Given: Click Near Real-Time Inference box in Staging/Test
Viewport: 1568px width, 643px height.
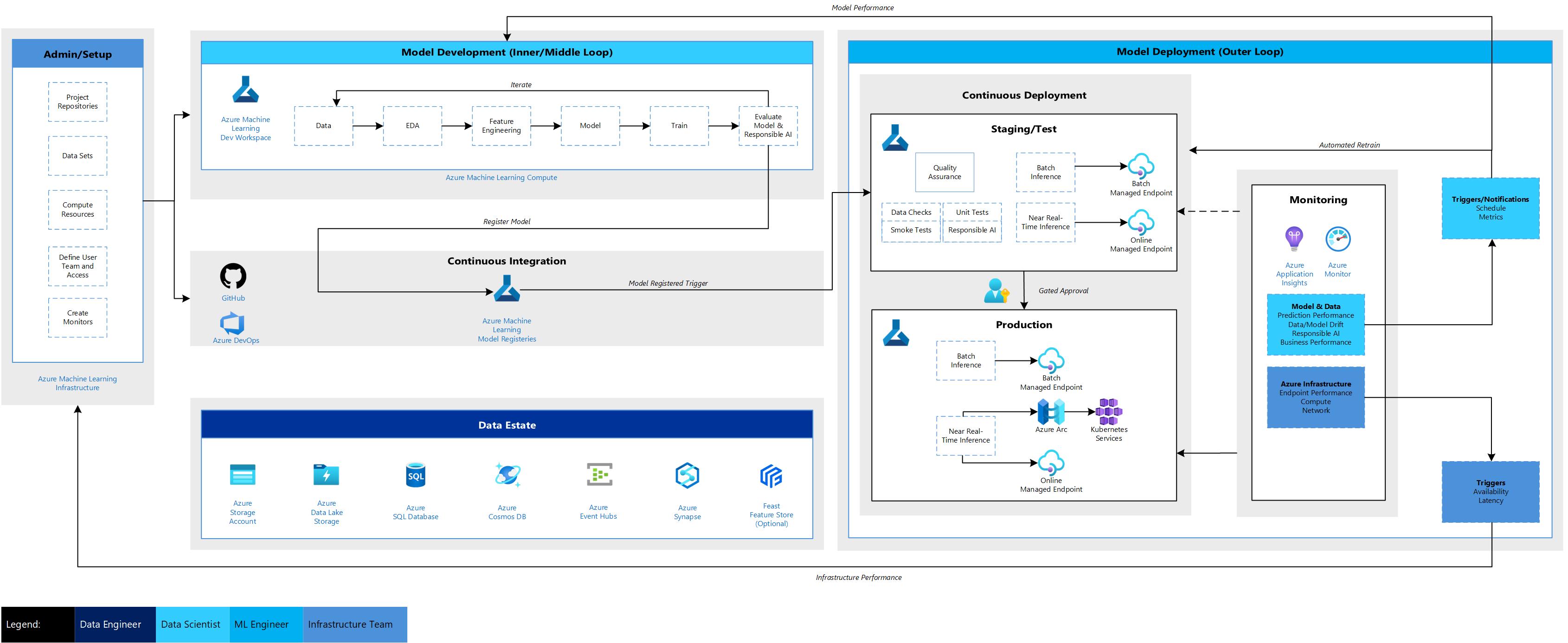Looking at the screenshot, I should coord(1045,222).
